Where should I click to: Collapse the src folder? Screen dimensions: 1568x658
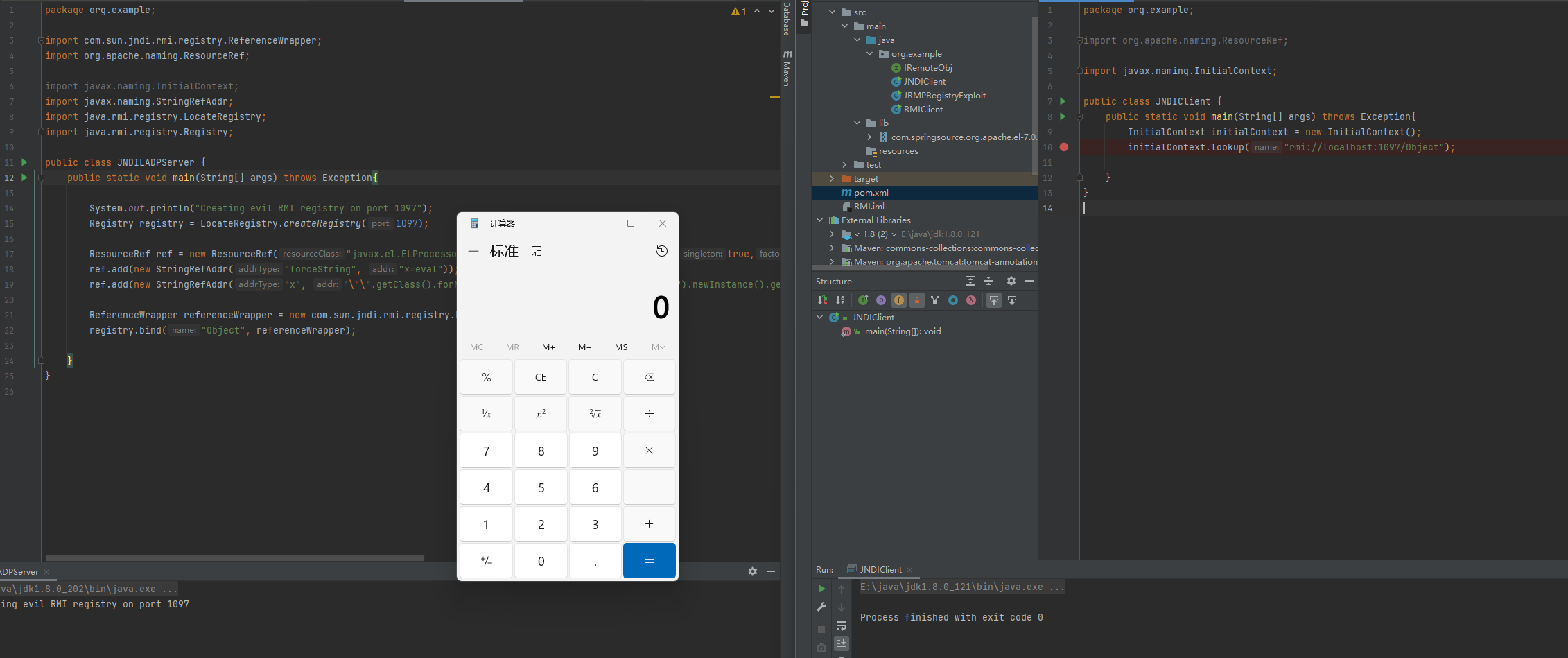click(833, 12)
